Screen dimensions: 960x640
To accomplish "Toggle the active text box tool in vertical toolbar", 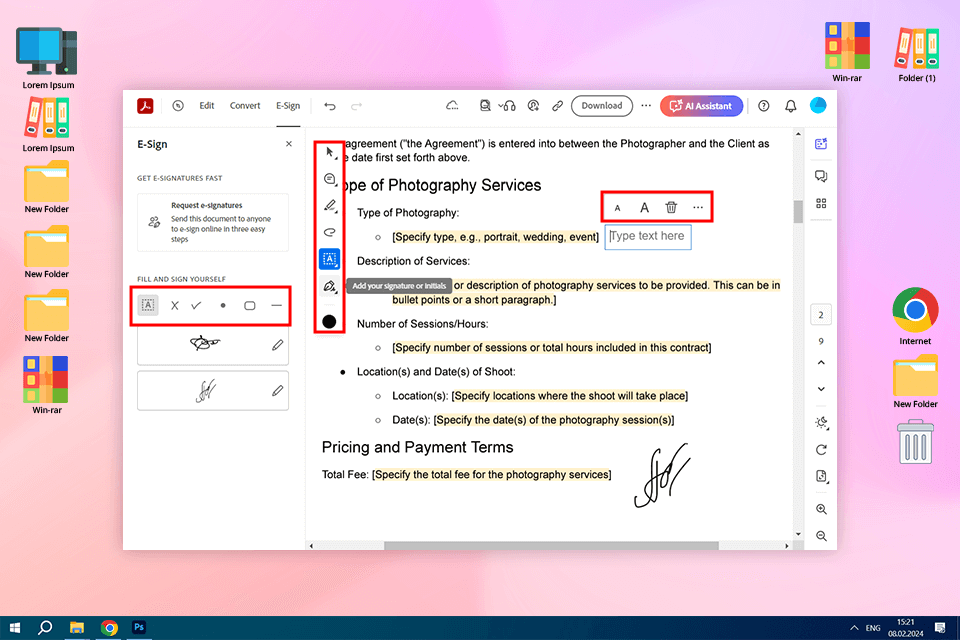I will click(x=329, y=258).
